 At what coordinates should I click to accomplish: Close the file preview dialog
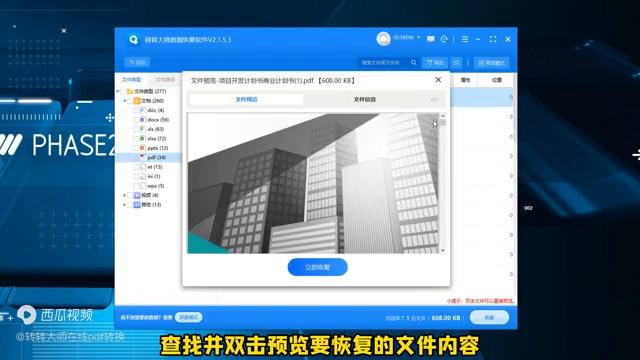tap(438, 80)
